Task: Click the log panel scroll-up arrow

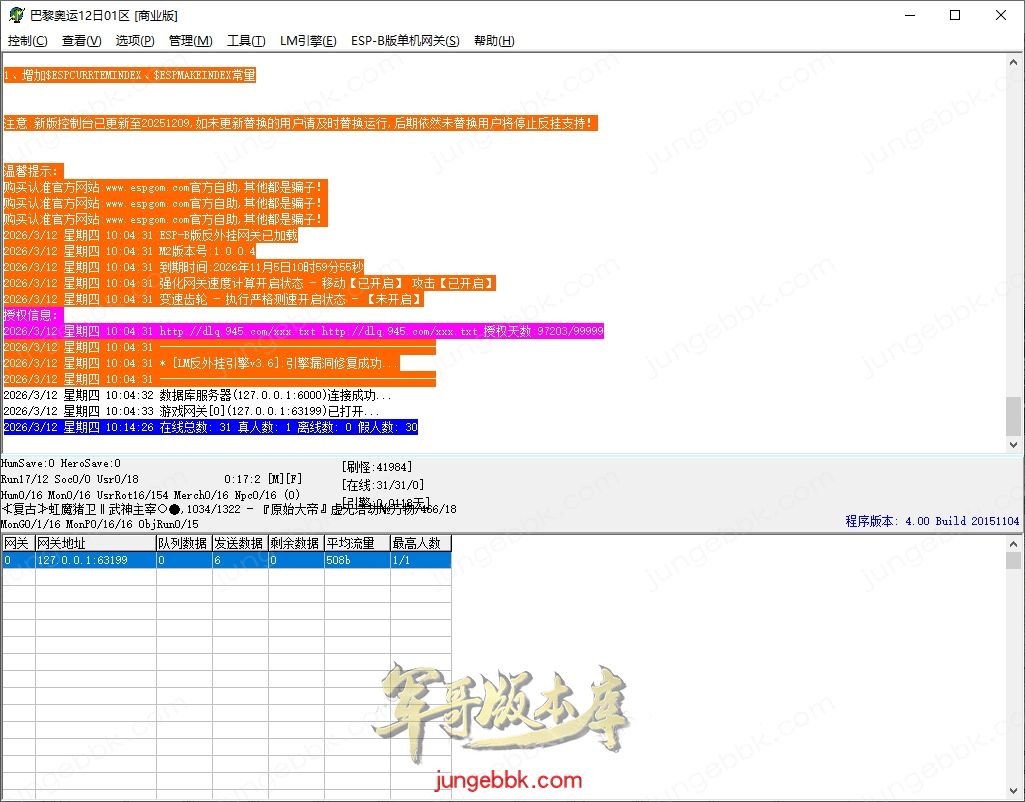Action: coord(1014,62)
